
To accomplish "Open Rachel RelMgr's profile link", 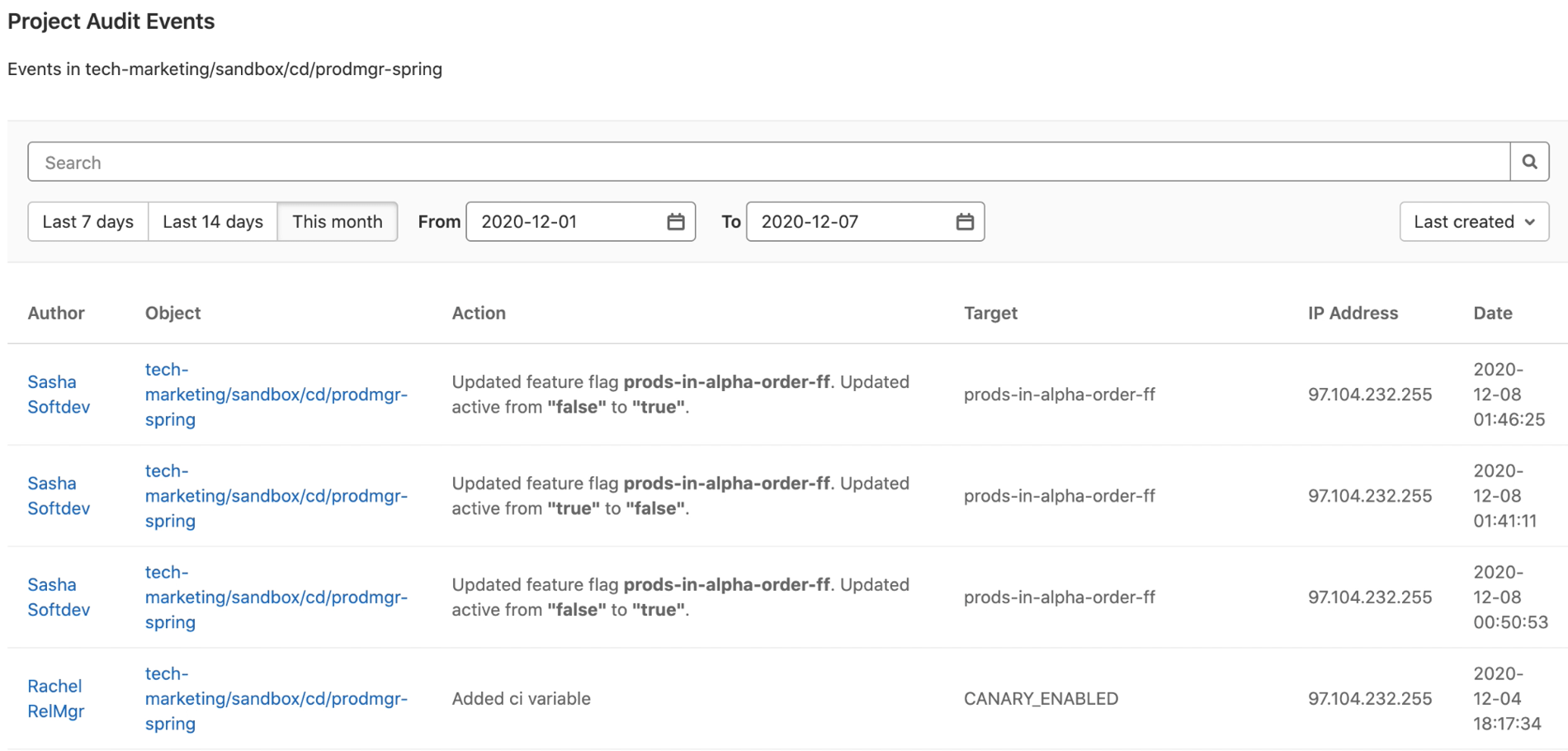I will 54,698.
